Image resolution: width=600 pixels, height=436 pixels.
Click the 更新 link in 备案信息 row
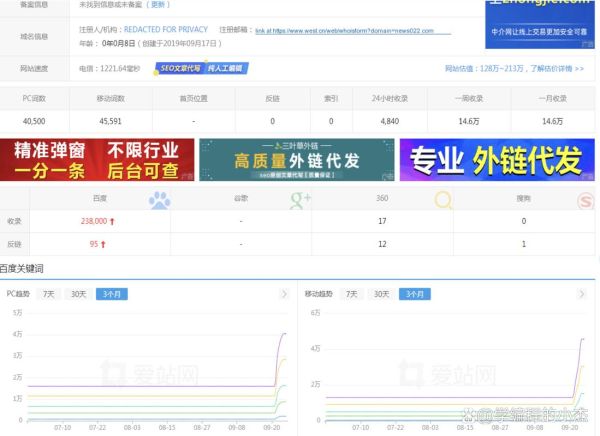pyautogui.click(x=158, y=5)
